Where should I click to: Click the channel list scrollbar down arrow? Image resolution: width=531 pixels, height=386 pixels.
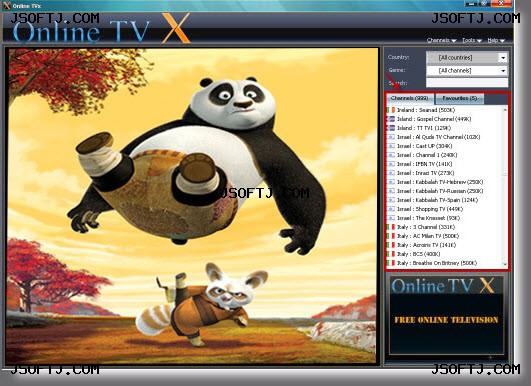(x=505, y=264)
